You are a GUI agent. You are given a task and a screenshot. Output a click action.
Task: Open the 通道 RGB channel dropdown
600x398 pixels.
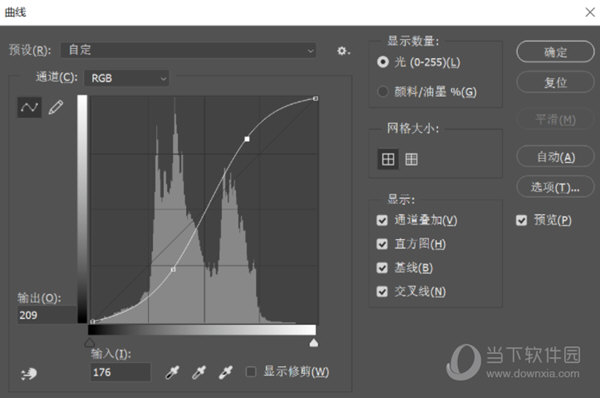click(x=127, y=78)
